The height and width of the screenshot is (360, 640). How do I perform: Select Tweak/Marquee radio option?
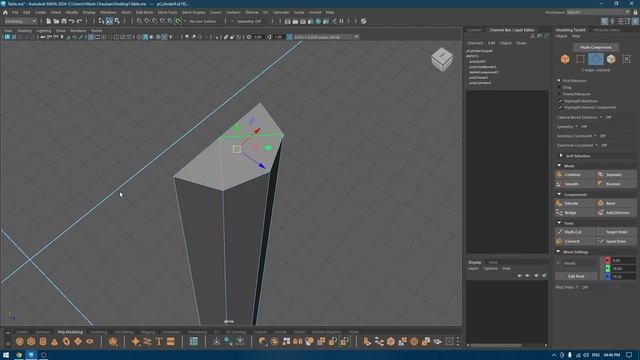[559, 94]
